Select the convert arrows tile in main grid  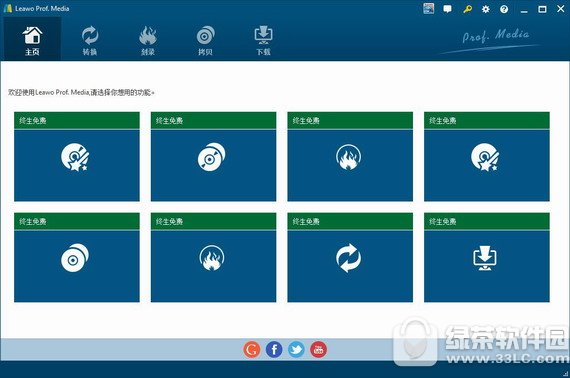(x=350, y=257)
